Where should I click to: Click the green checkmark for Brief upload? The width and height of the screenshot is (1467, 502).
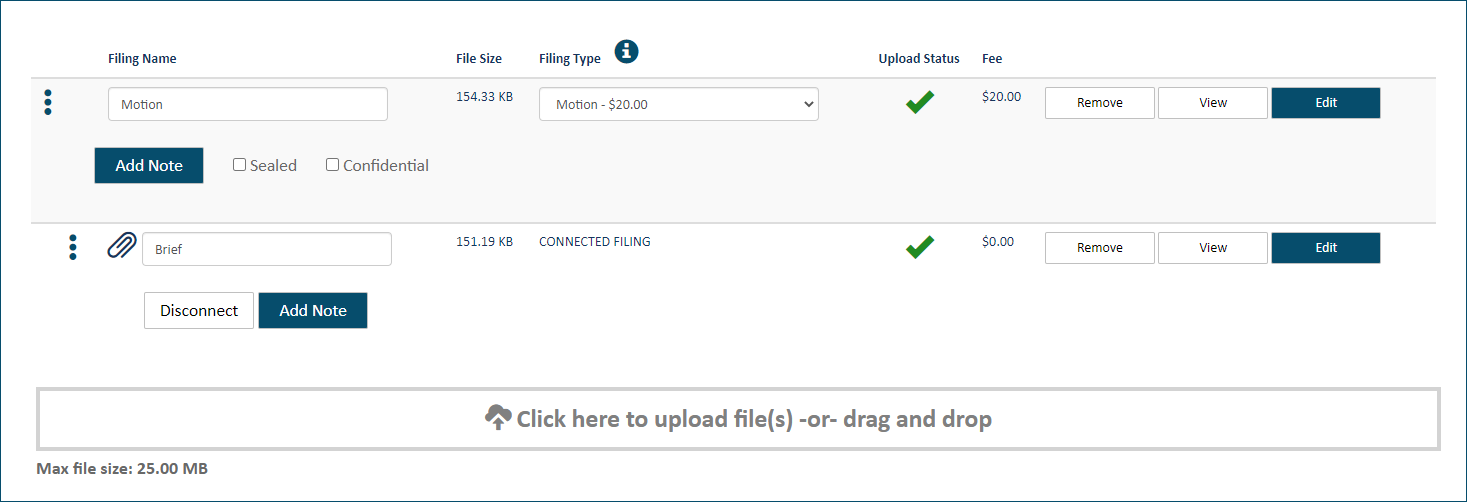point(920,247)
